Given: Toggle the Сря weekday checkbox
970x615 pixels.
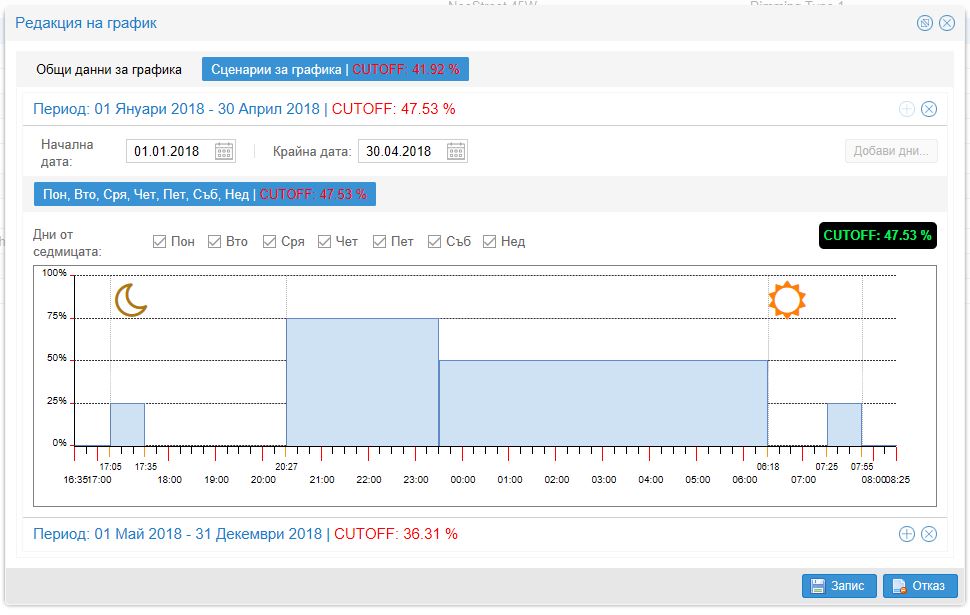Looking at the screenshot, I should click(269, 241).
